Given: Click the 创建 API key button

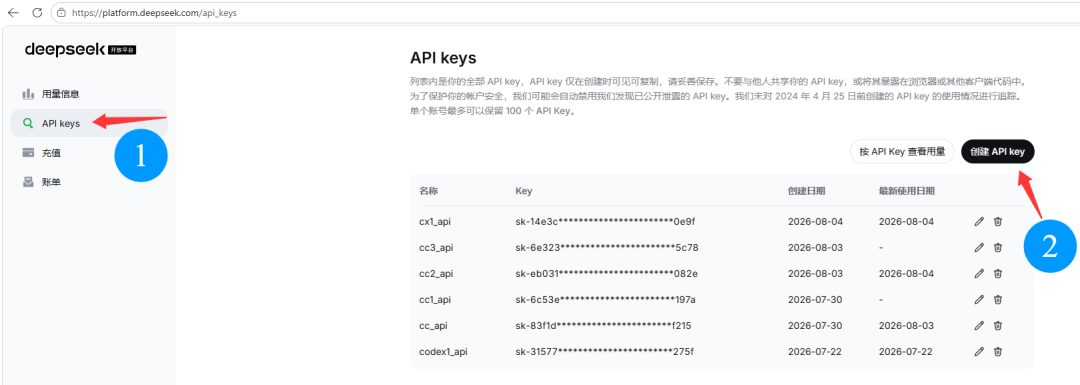Looking at the screenshot, I should (x=997, y=152).
